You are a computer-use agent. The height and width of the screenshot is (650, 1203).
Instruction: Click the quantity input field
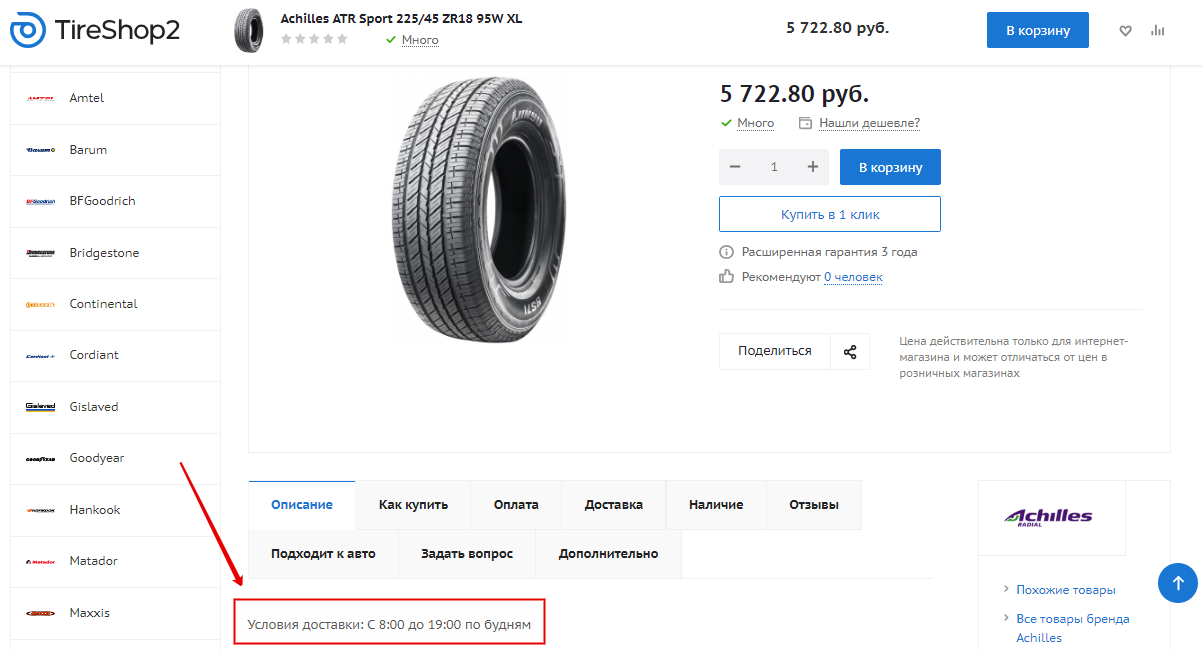(774, 167)
